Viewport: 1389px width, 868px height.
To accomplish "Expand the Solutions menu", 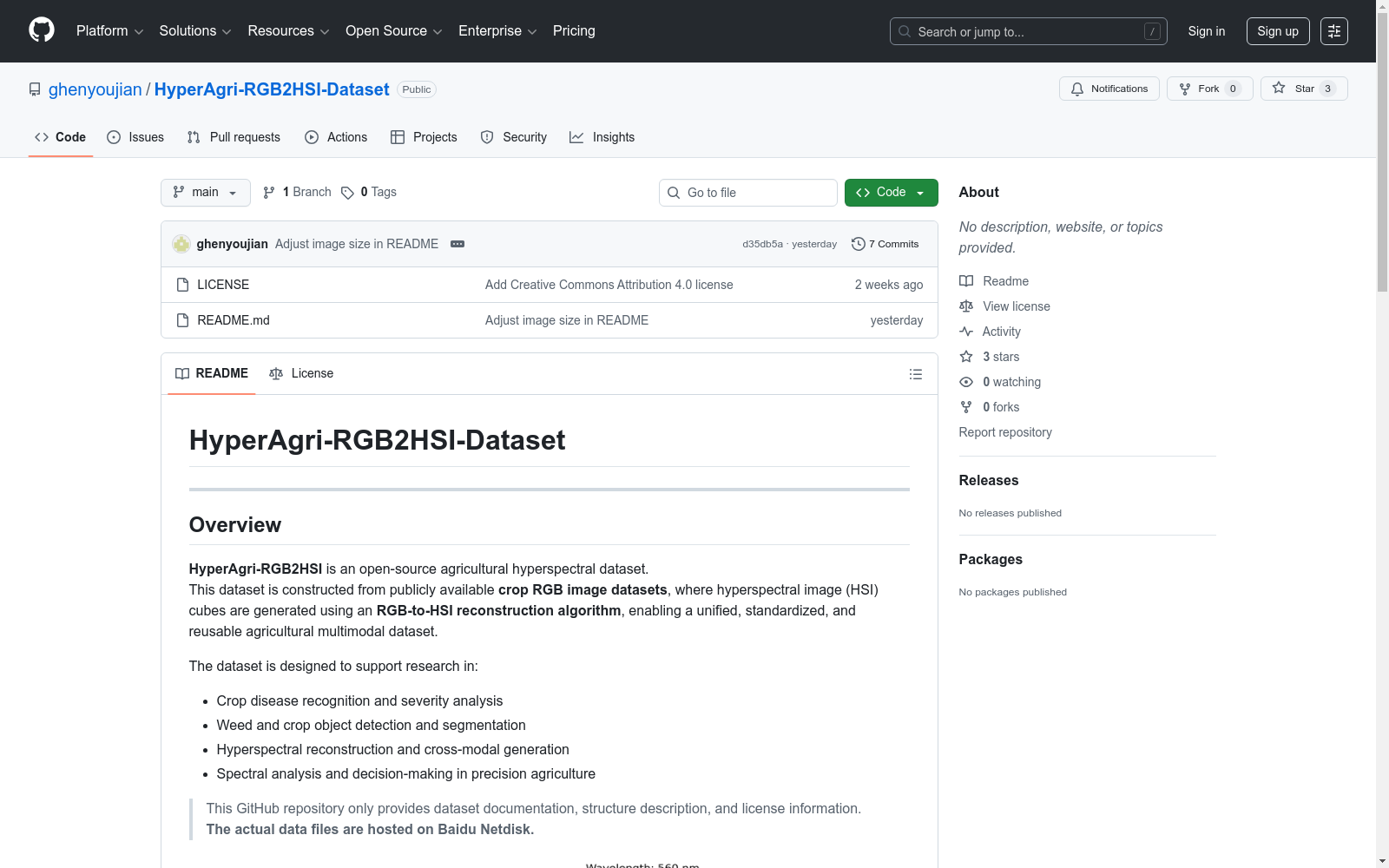I will tap(195, 31).
